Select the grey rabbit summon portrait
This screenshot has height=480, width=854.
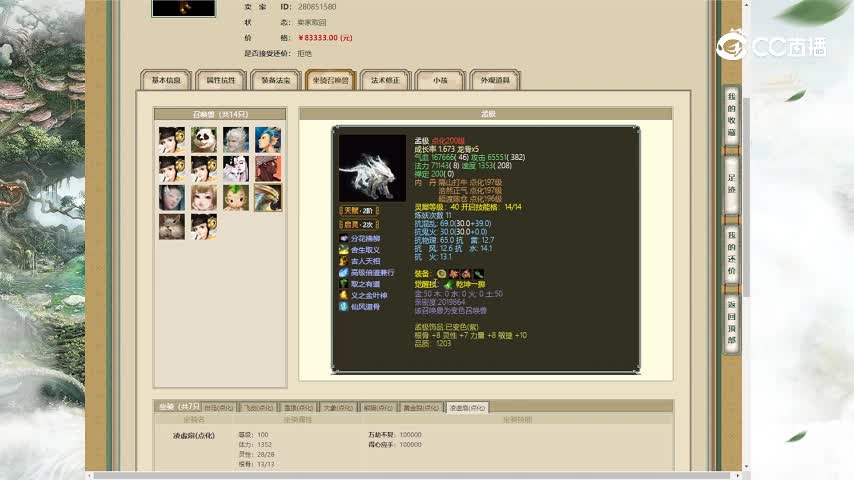172,227
